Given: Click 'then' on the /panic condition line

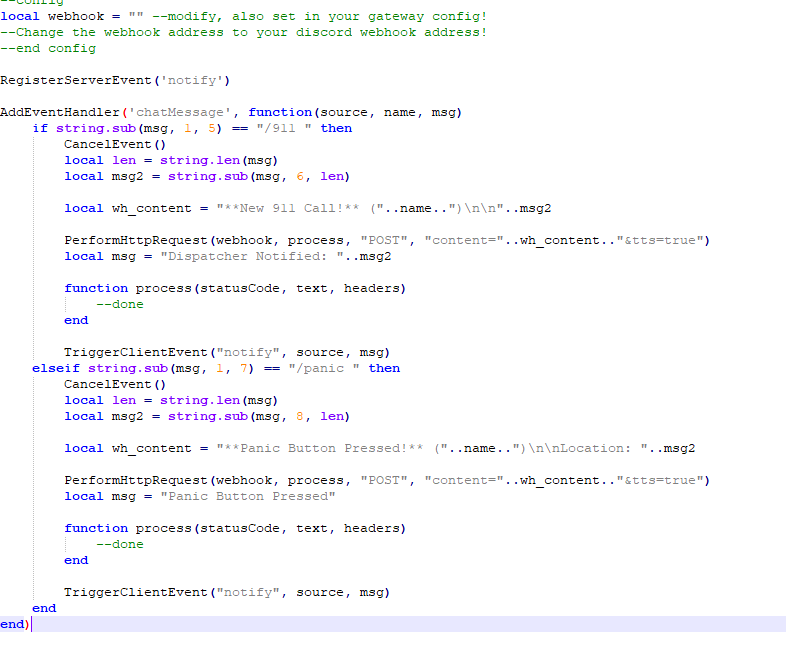Looking at the screenshot, I should coord(384,369).
